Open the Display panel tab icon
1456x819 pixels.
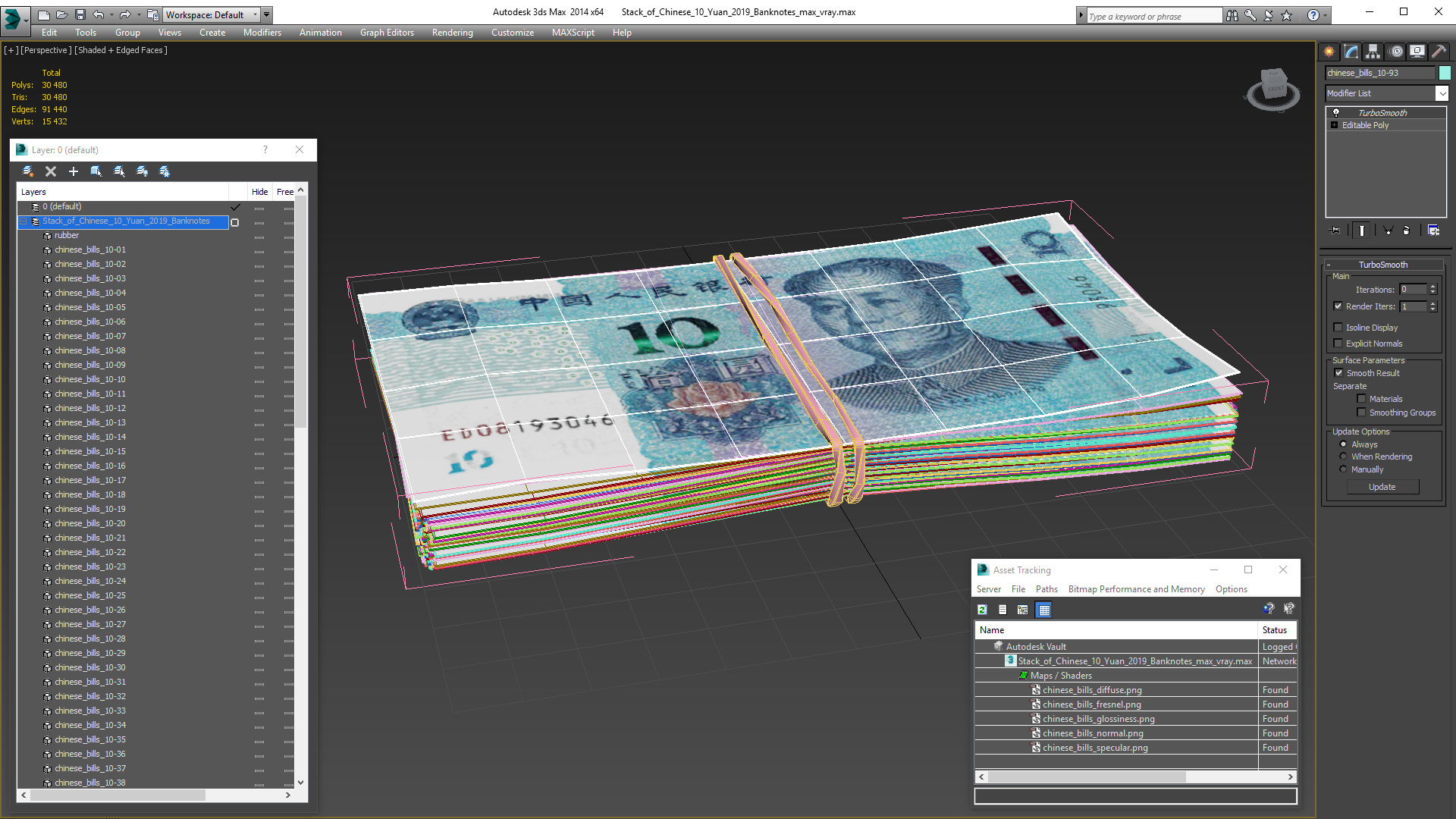click(1417, 52)
